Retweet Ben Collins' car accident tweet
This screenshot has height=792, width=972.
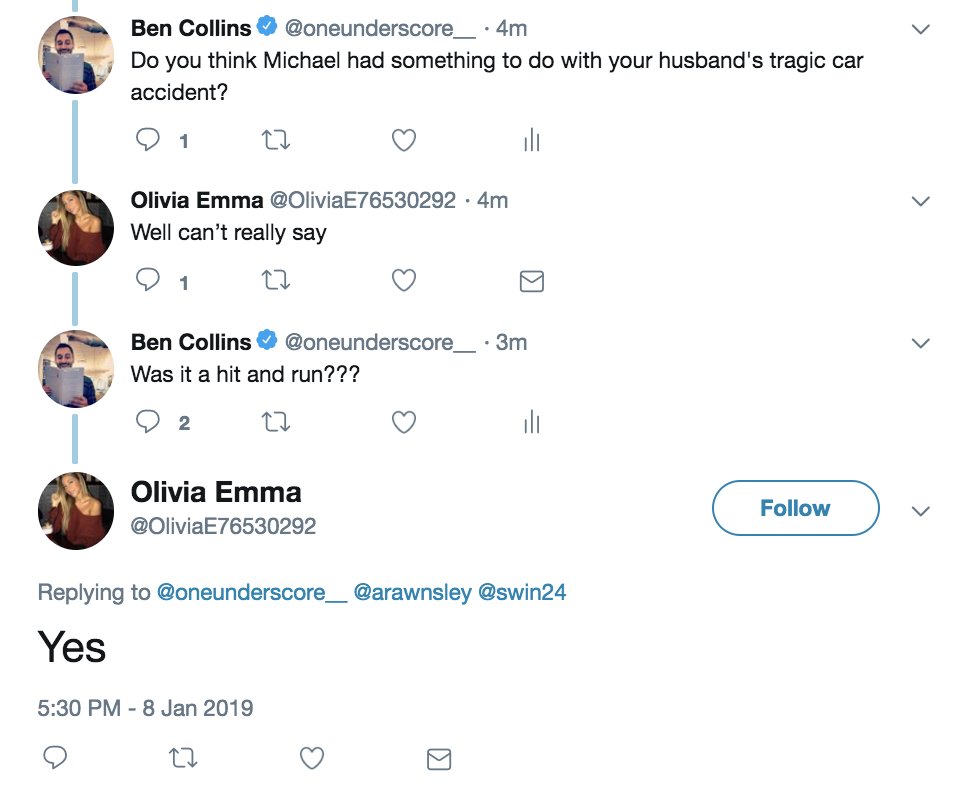[275, 141]
